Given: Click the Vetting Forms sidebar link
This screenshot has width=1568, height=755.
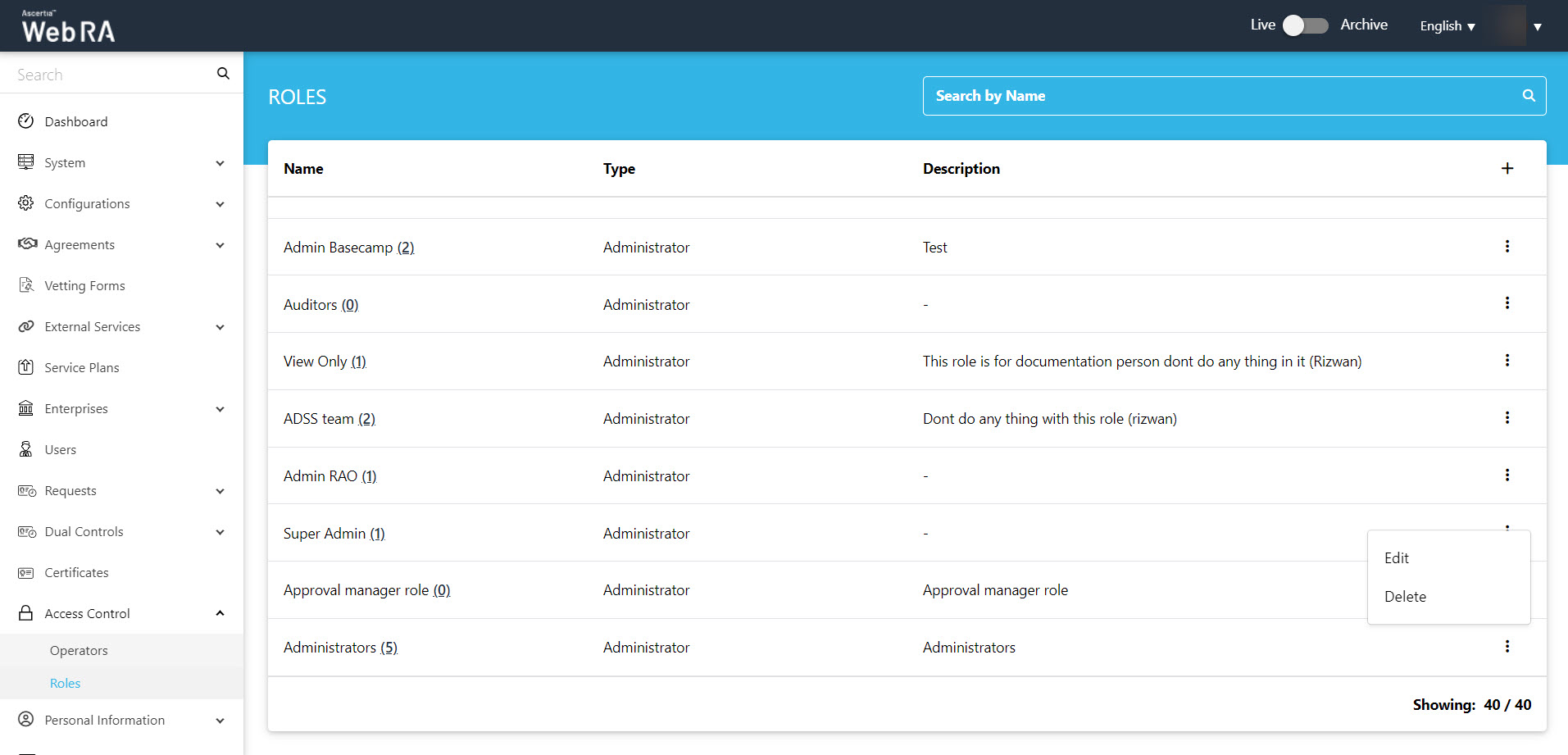Looking at the screenshot, I should tap(84, 285).
